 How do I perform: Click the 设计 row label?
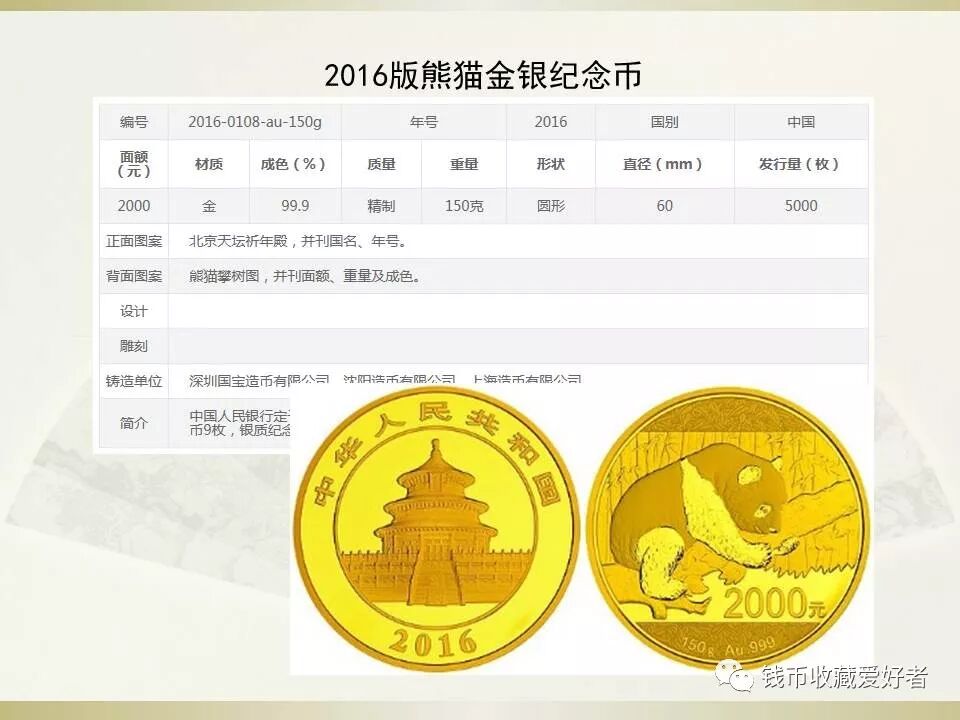(x=133, y=311)
